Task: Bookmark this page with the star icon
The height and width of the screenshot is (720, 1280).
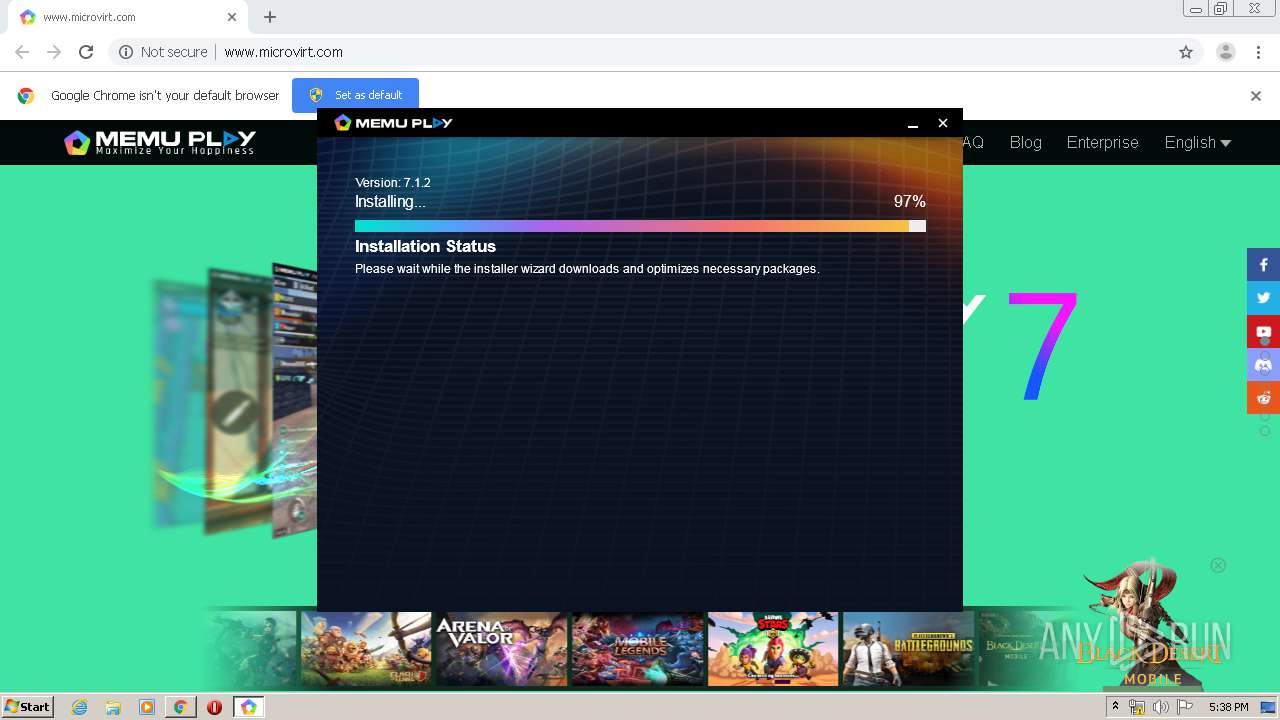Action: pyautogui.click(x=1186, y=52)
